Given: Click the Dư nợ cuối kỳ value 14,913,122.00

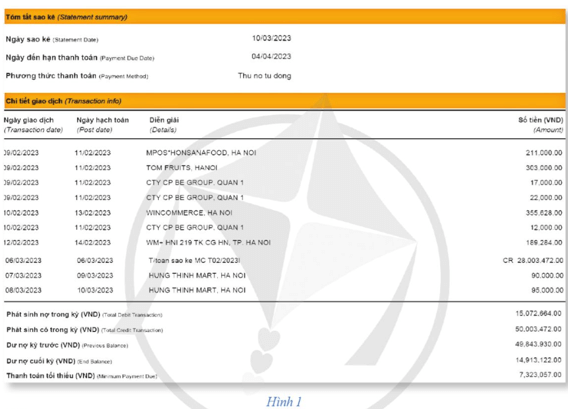Looking at the screenshot, I should coord(538,360).
